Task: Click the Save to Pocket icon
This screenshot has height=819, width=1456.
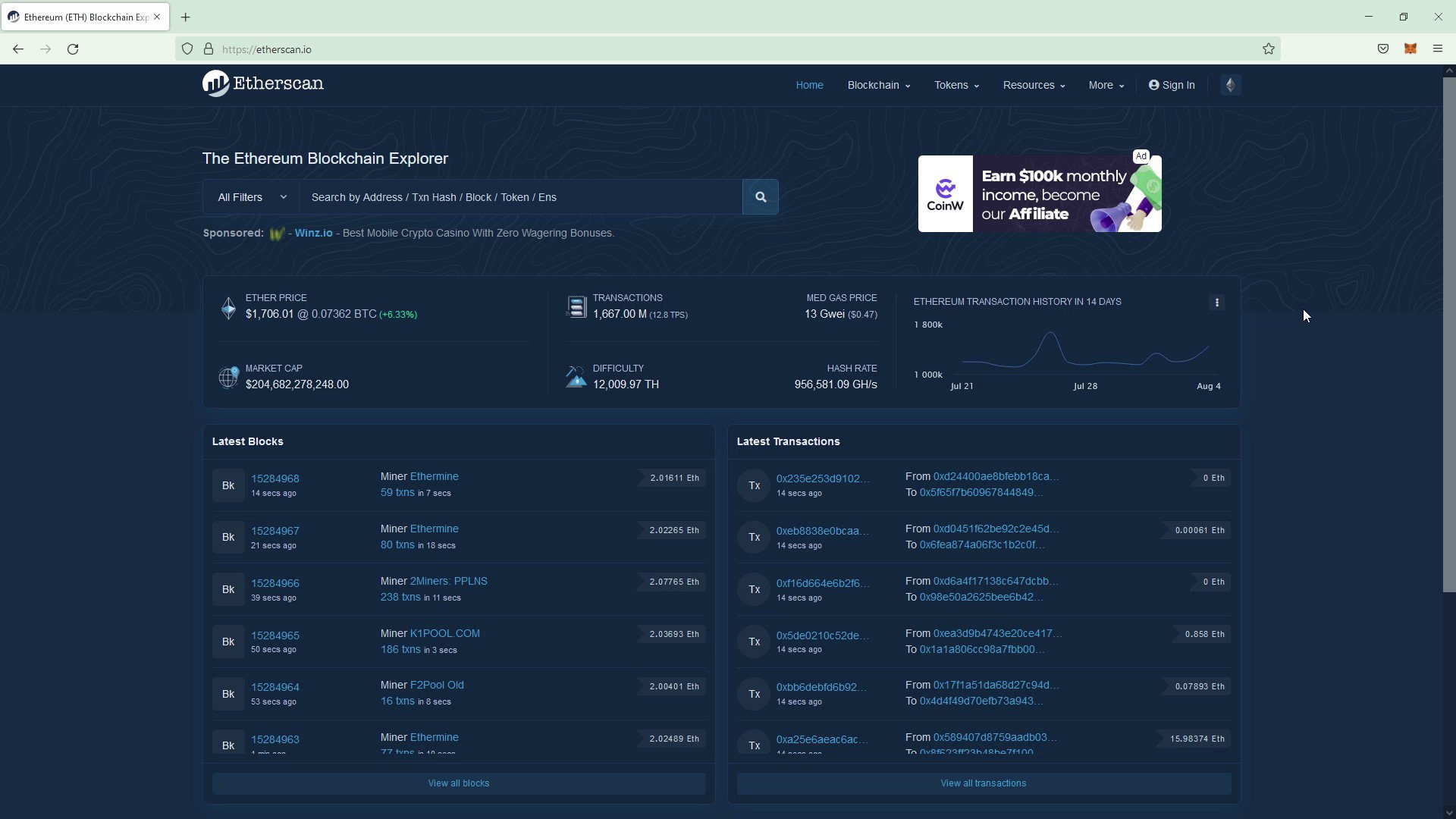Action: coord(1382,49)
